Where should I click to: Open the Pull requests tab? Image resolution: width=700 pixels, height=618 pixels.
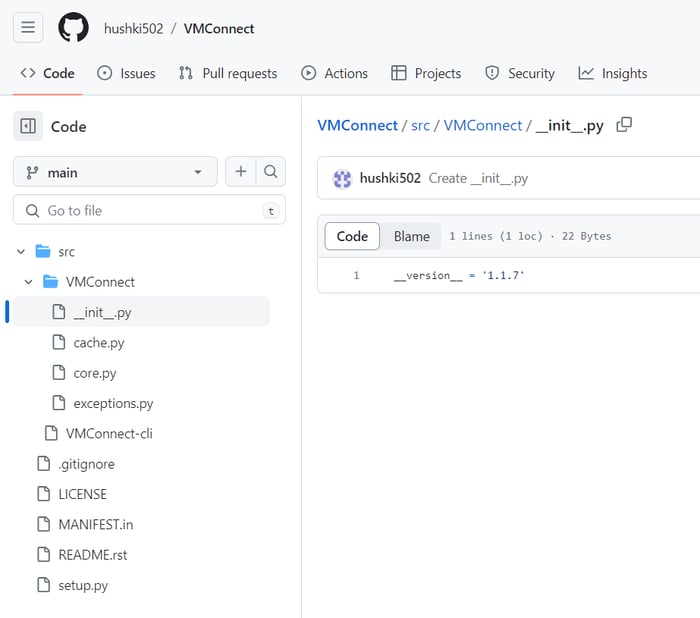(228, 73)
